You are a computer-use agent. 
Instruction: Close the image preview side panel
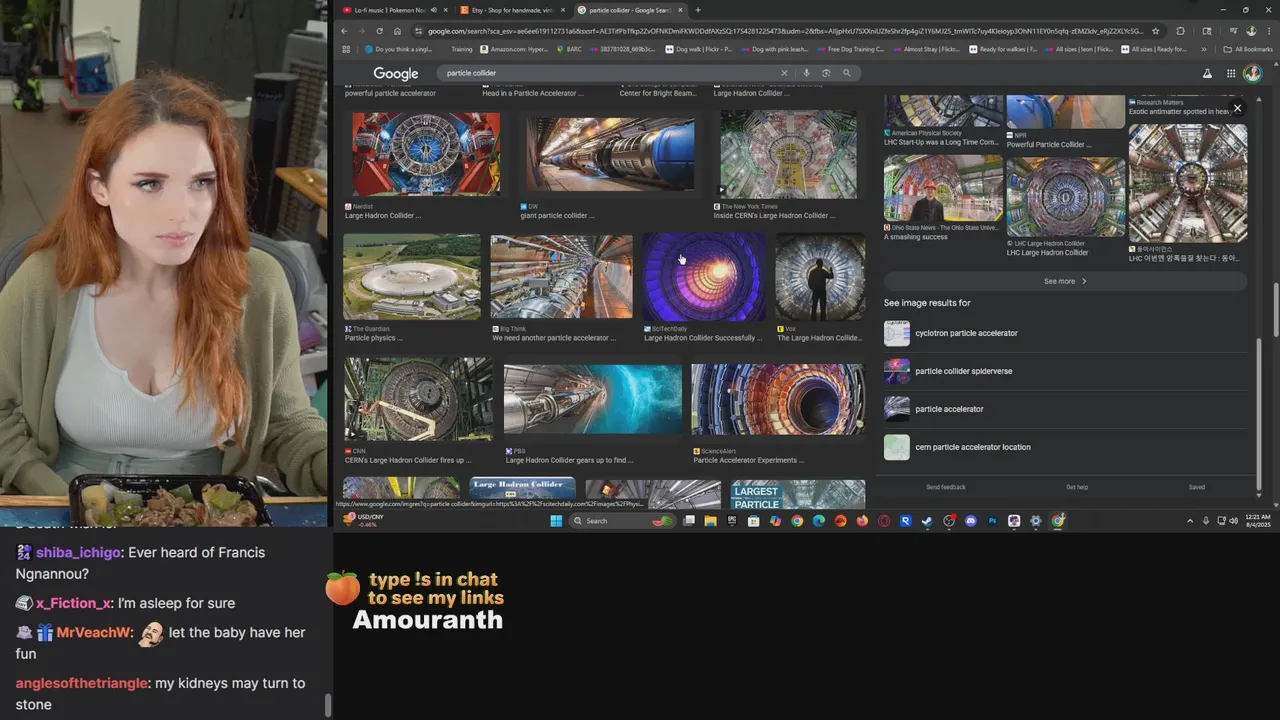(x=1237, y=108)
